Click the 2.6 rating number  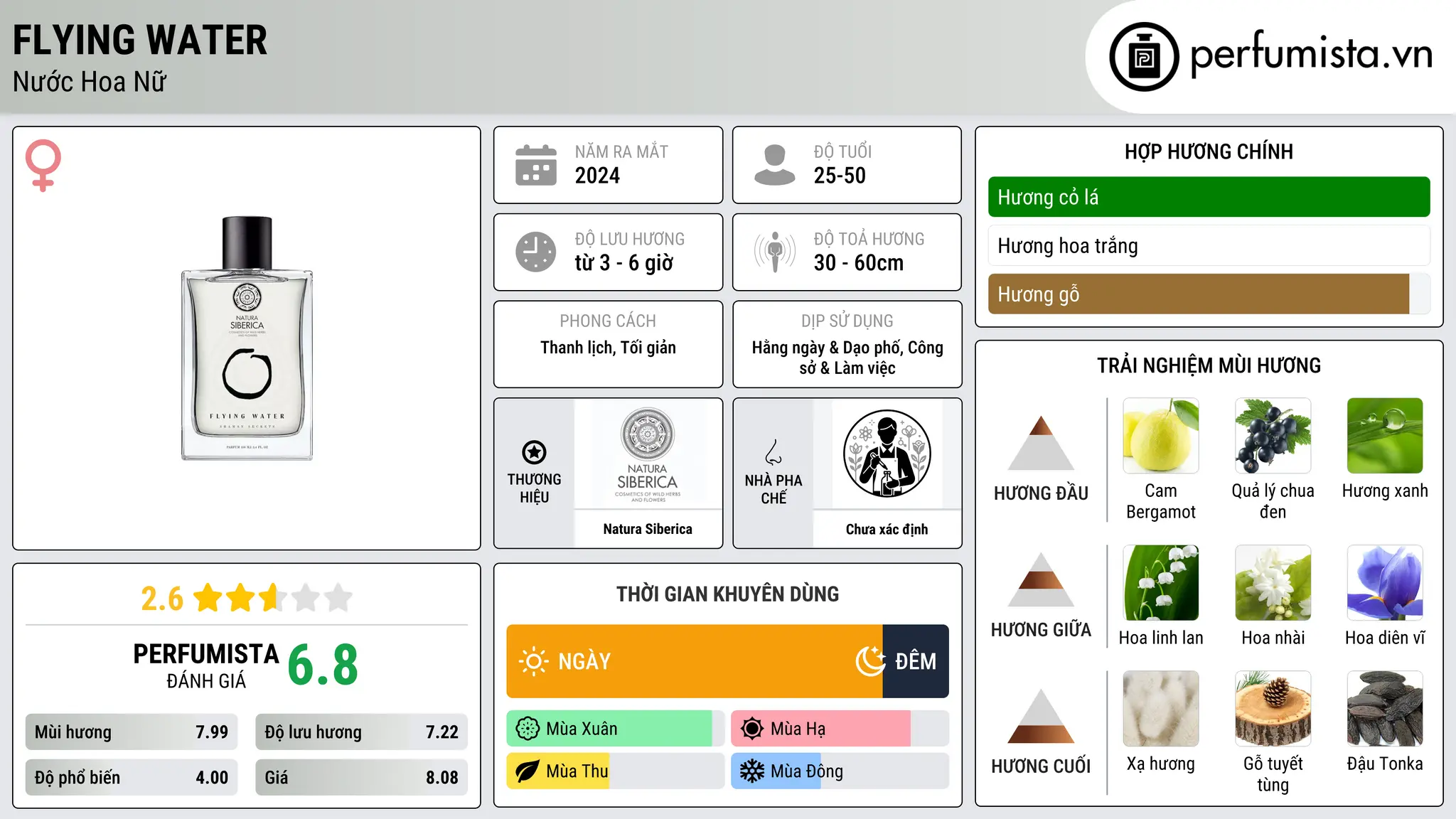[162, 599]
